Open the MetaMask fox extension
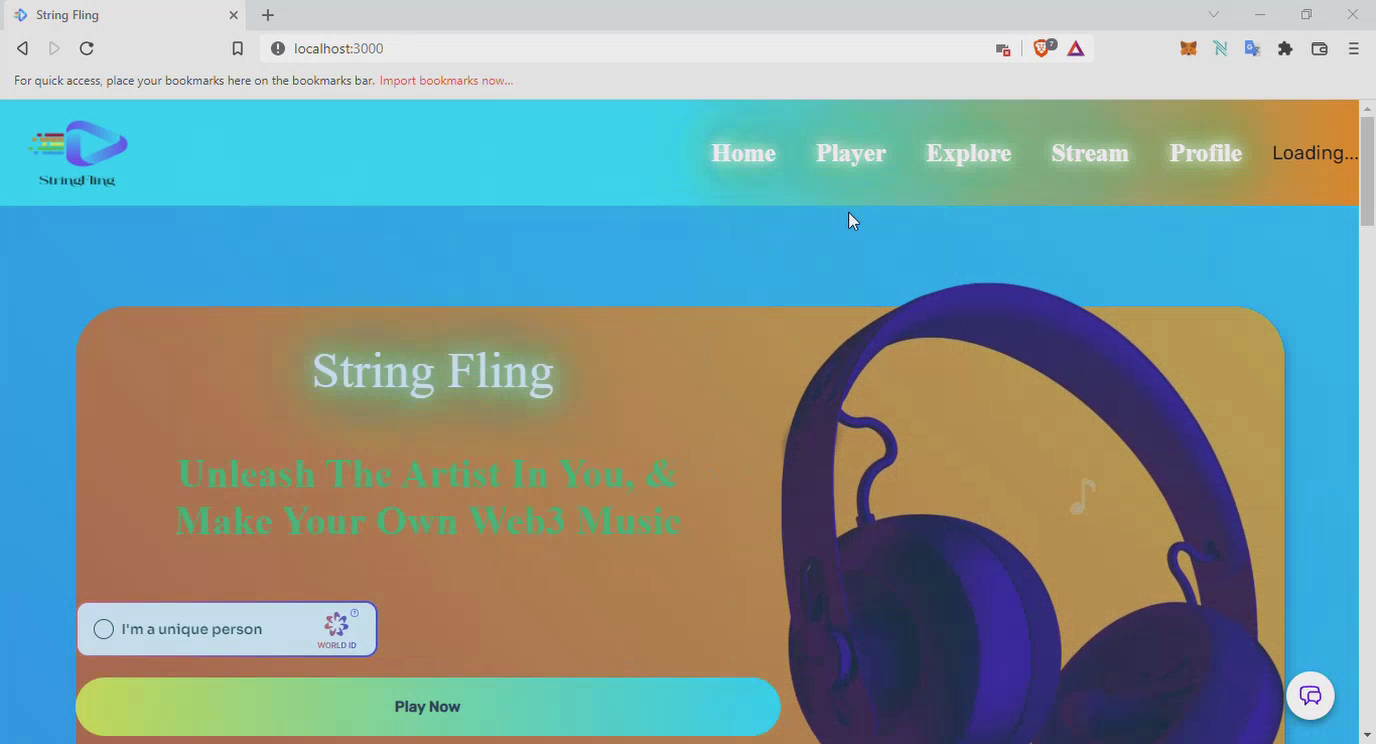This screenshot has height=744, width=1376. (x=1188, y=48)
